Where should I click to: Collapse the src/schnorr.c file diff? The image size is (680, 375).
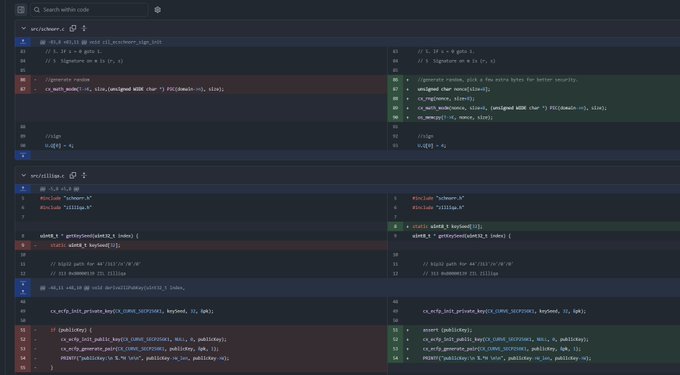tap(23, 29)
